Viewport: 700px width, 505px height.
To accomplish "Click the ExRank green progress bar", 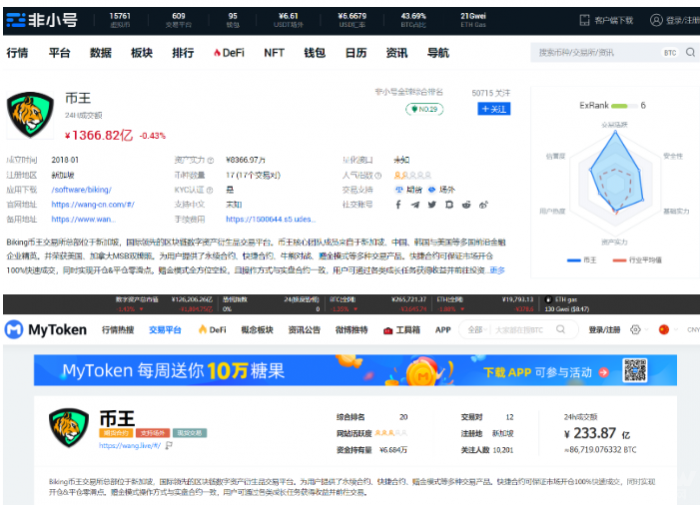I will (624, 106).
